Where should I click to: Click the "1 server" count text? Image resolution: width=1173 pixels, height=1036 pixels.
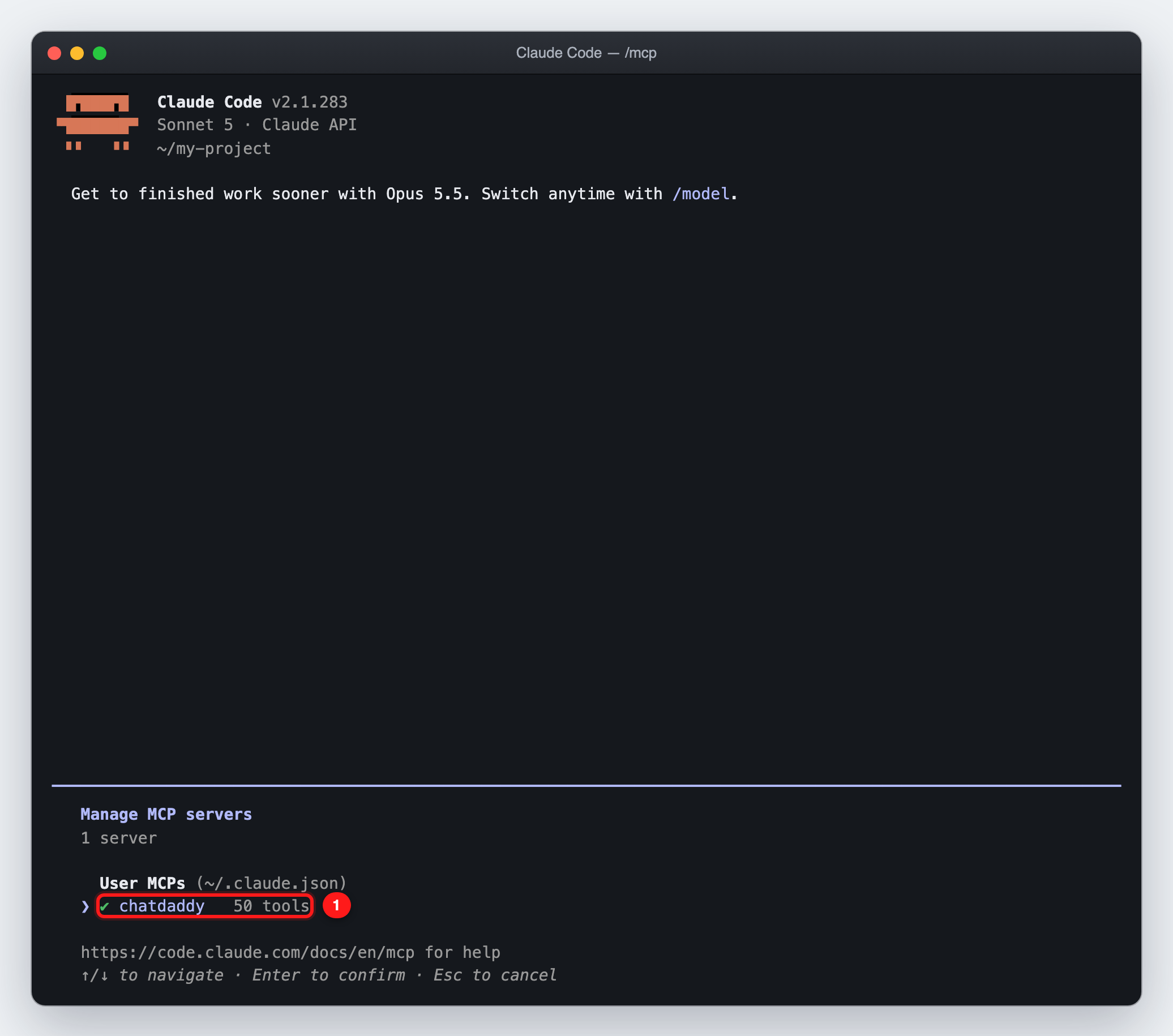coord(118,838)
